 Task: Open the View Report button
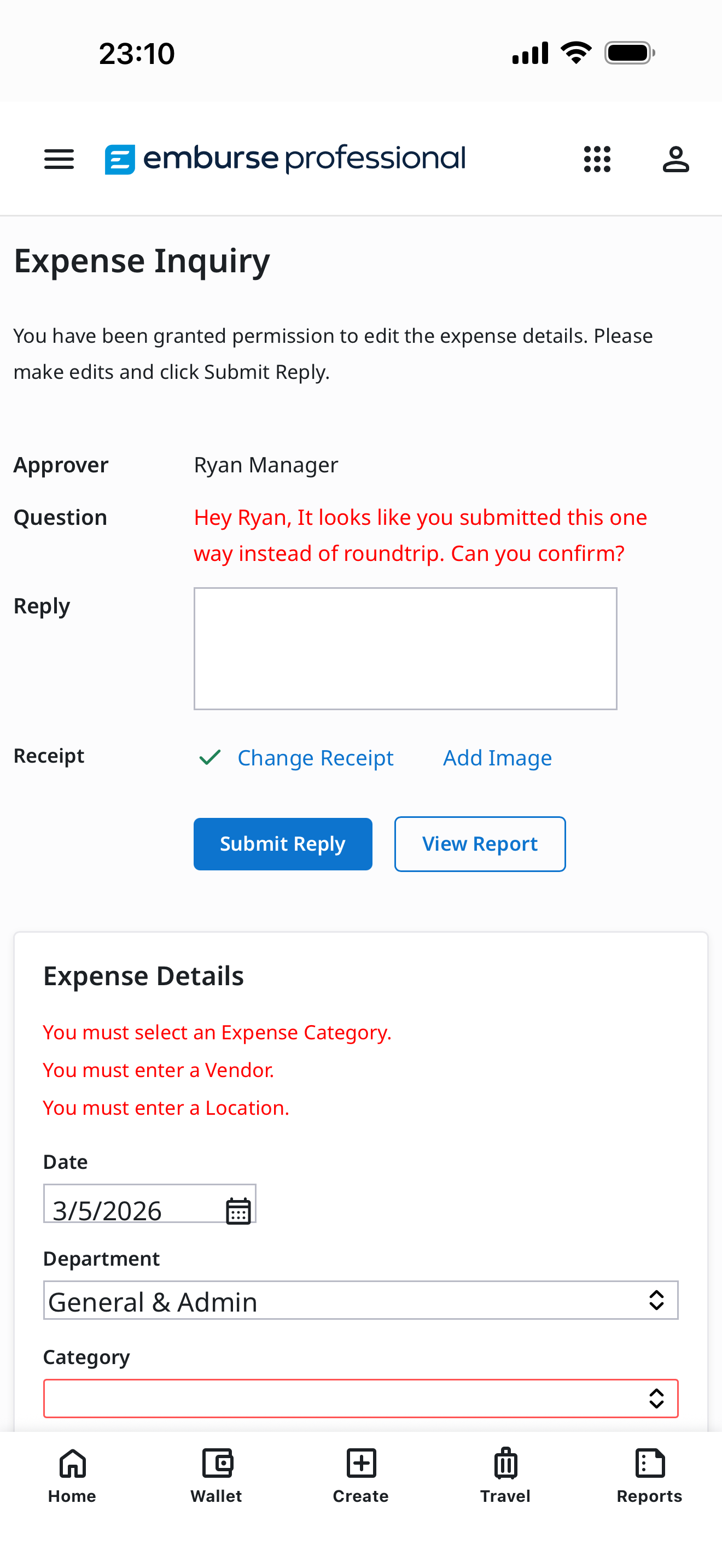[480, 844]
